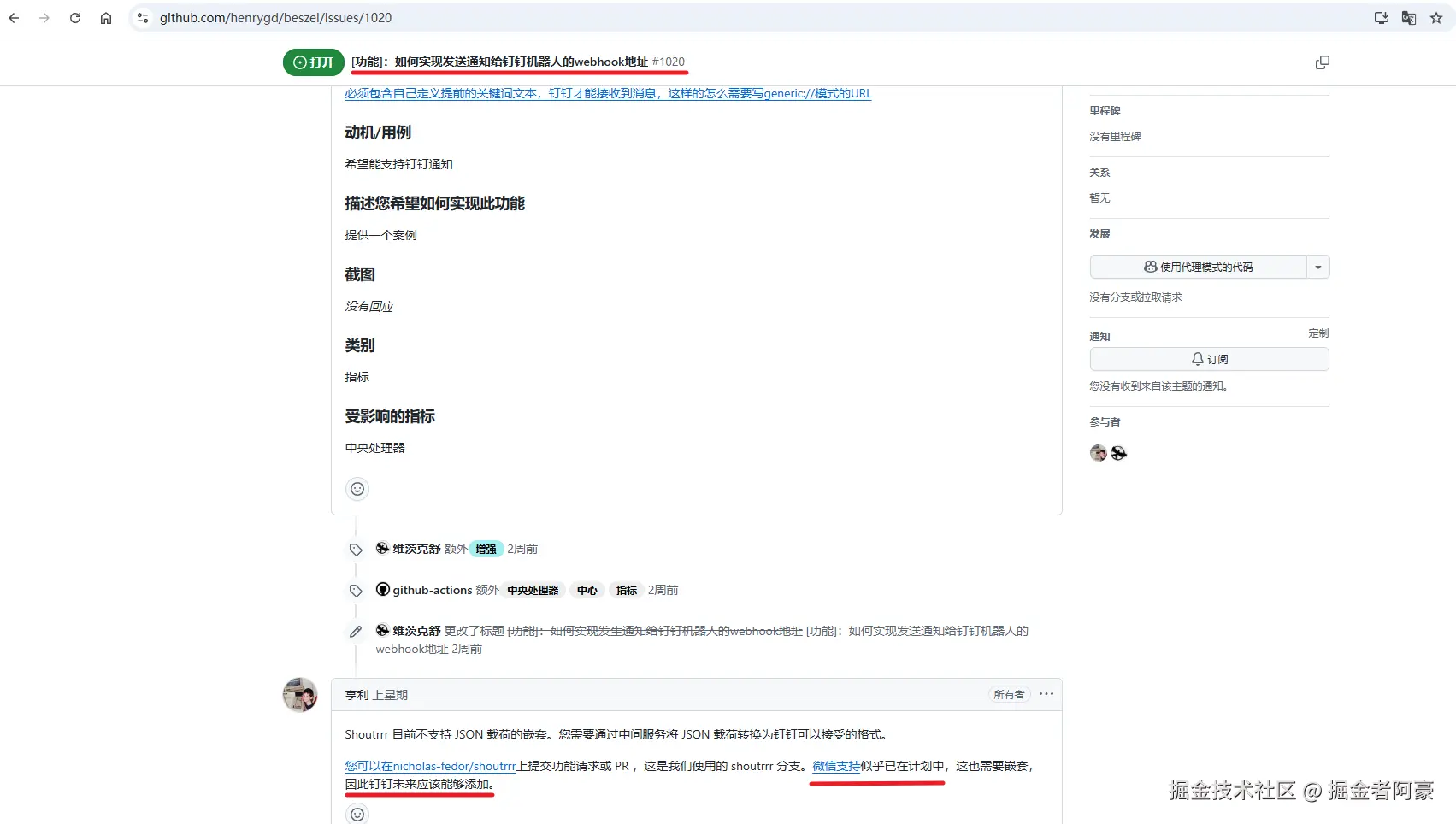Click the tag icon beside 维茨克舒 增强 event
The image size is (1456, 824).
(x=356, y=550)
